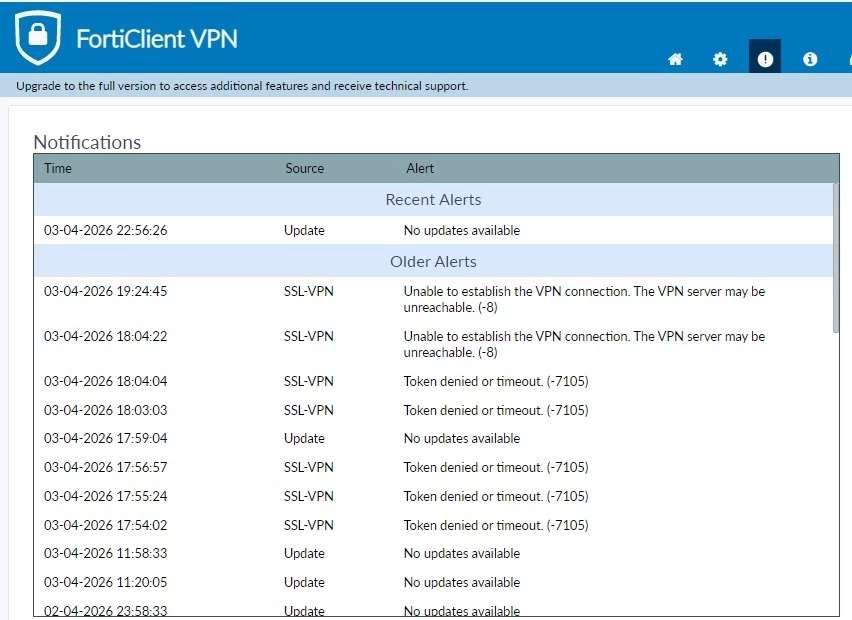
Task: Click No updates available at 11:20:05
Action: coord(462,583)
